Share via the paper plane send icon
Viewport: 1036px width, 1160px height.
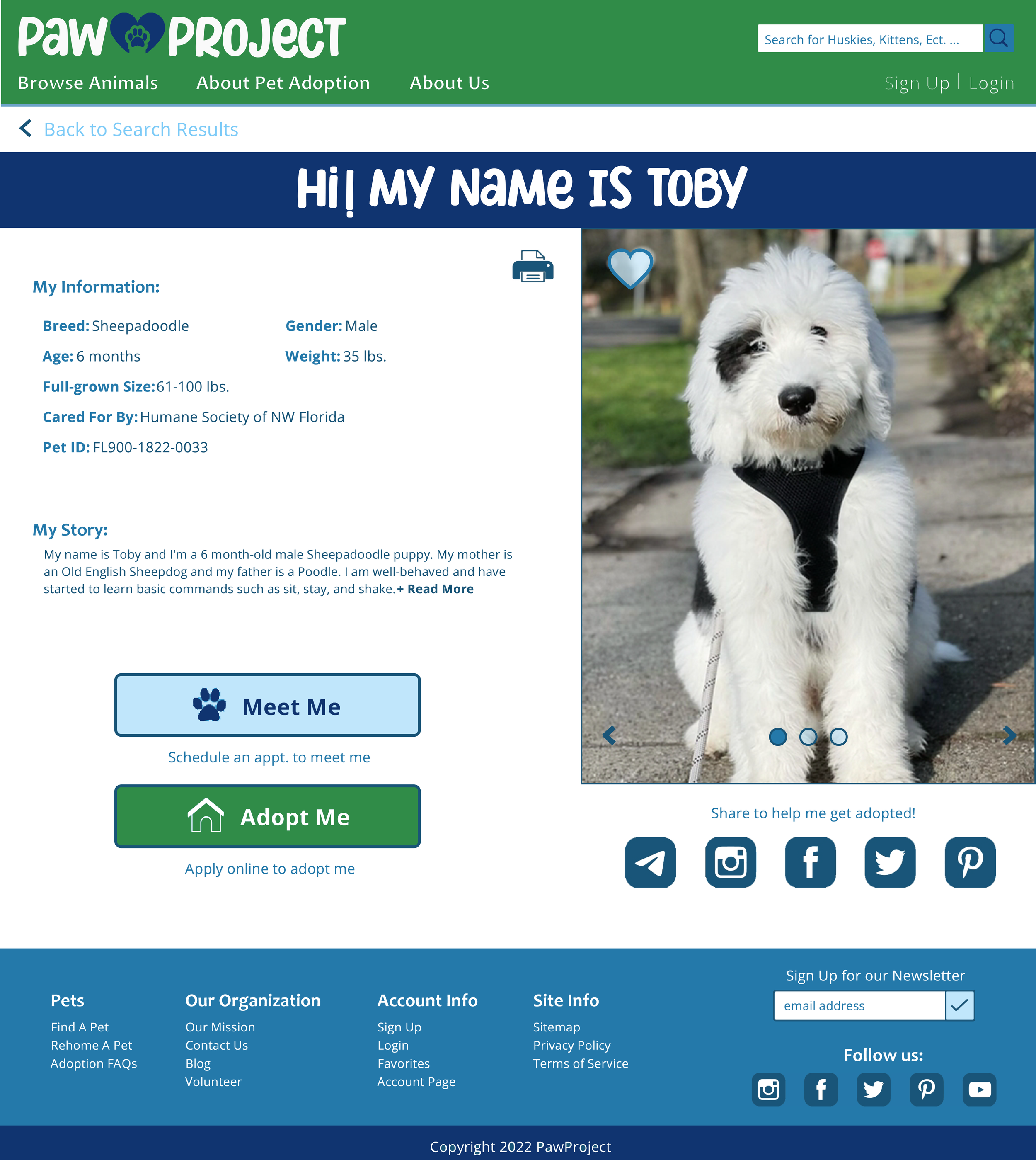(651, 862)
